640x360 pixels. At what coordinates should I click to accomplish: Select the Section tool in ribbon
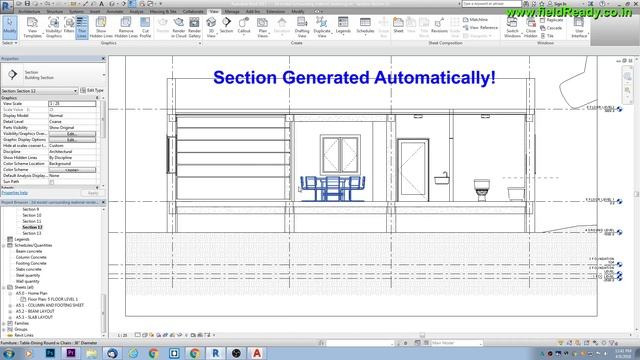click(226, 25)
